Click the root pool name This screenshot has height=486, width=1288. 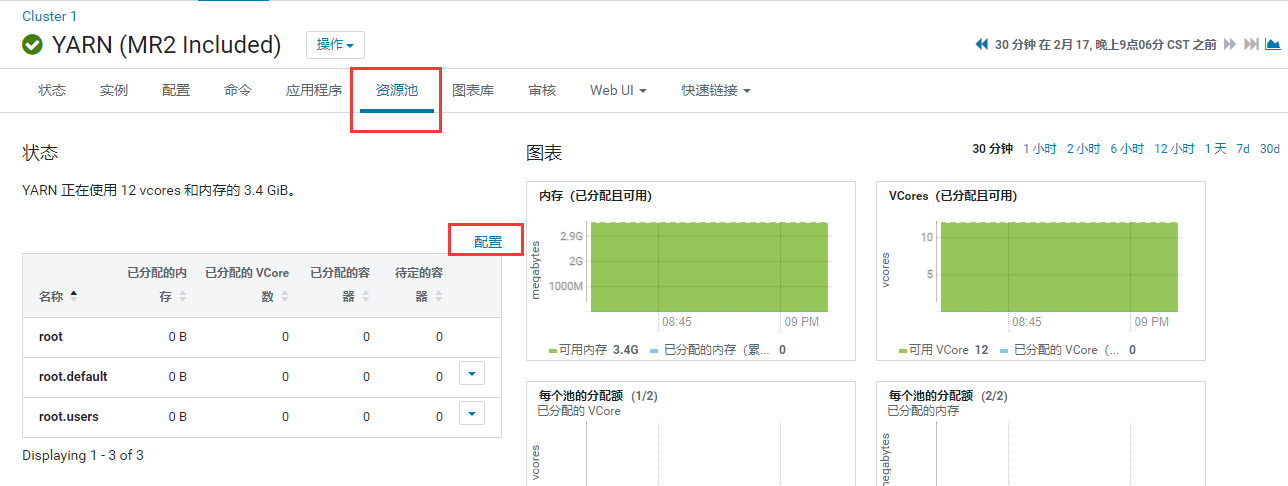coord(51,337)
